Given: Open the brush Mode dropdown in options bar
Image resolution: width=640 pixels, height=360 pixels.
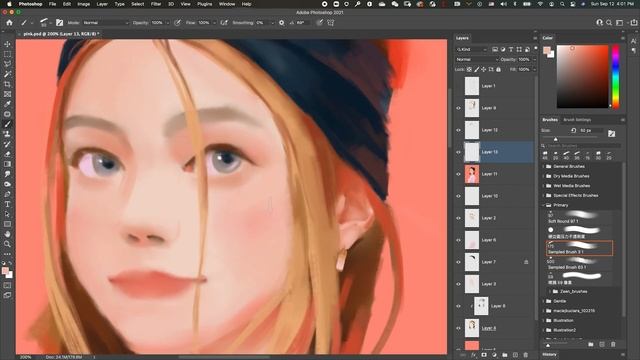Looking at the screenshot, I should coord(105,23).
